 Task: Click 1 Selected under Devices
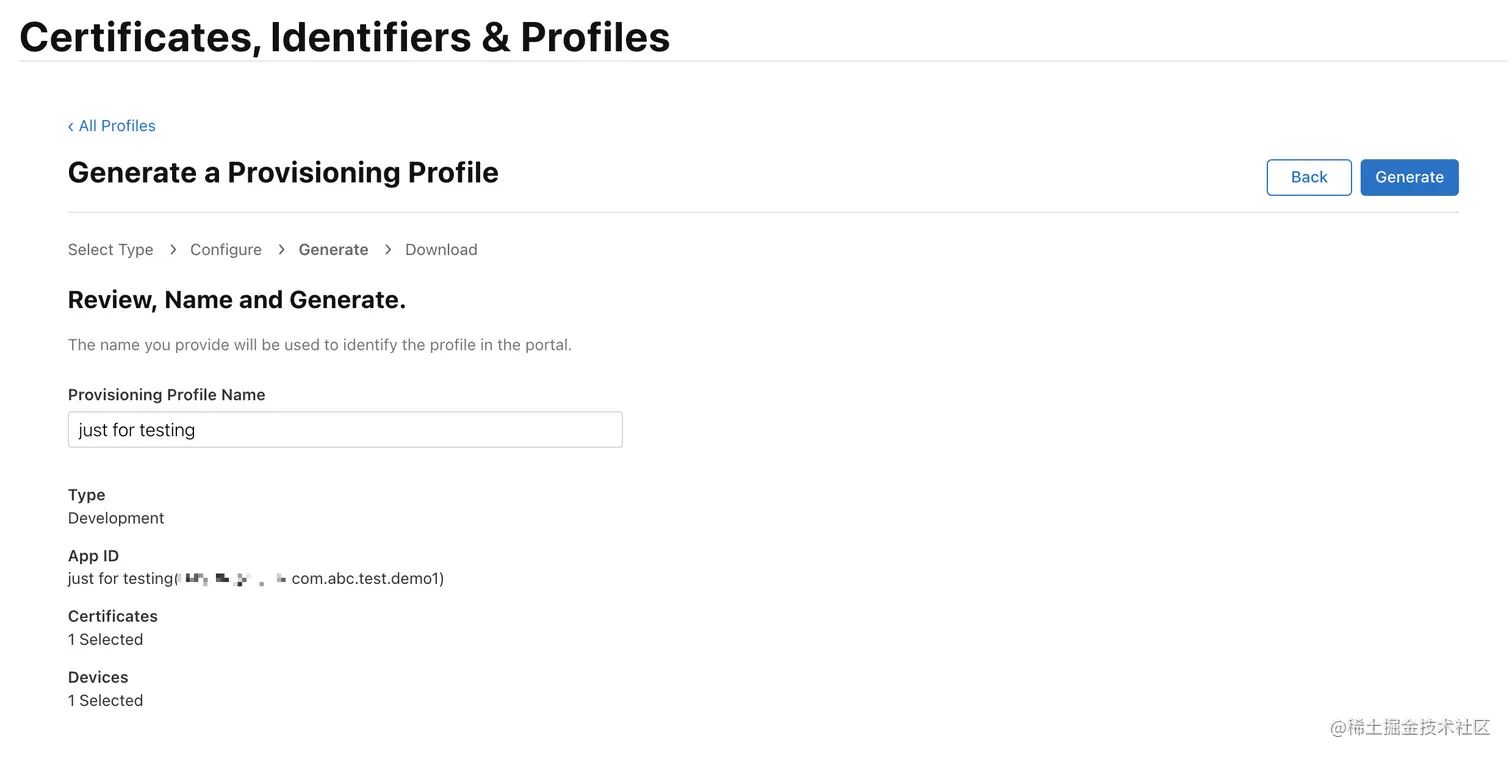coord(105,701)
